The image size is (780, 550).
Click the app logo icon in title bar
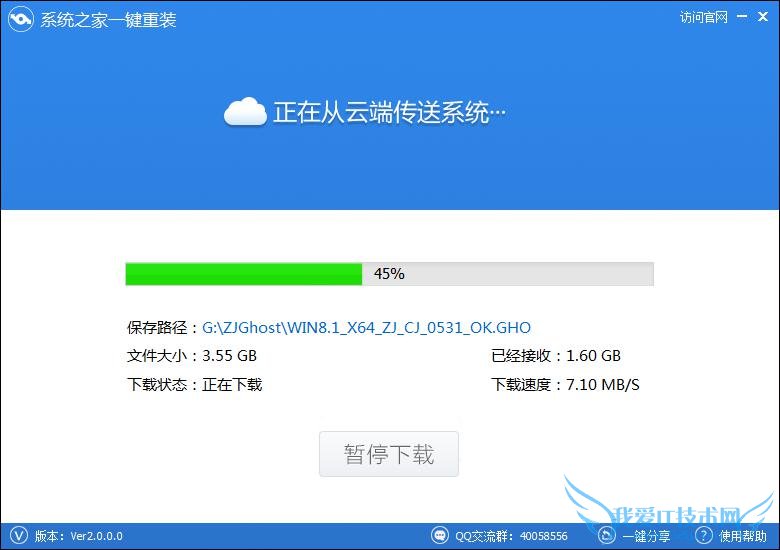coord(21,19)
